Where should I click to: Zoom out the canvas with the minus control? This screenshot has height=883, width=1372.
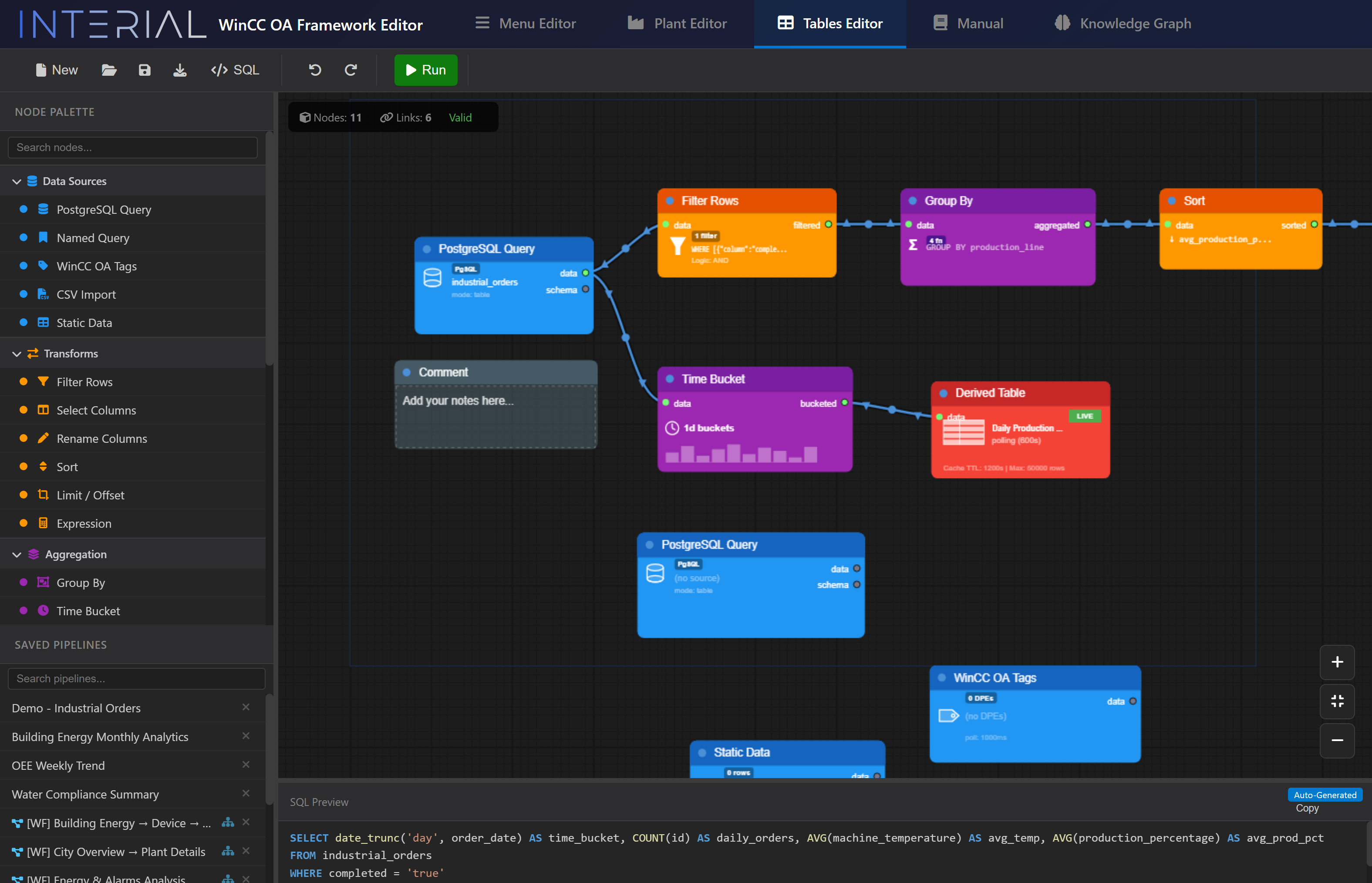coord(1337,740)
